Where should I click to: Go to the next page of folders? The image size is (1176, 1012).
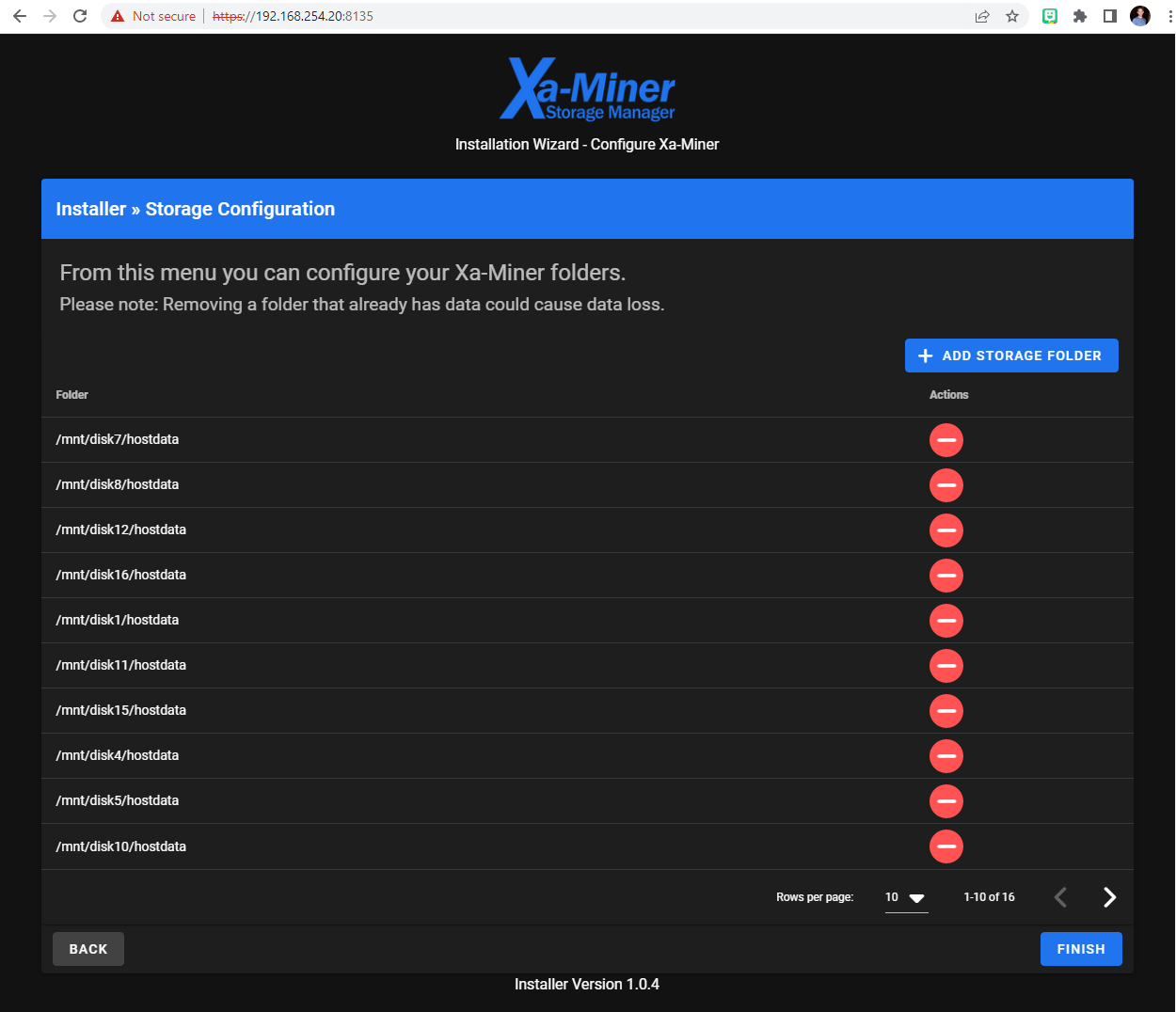point(1109,897)
